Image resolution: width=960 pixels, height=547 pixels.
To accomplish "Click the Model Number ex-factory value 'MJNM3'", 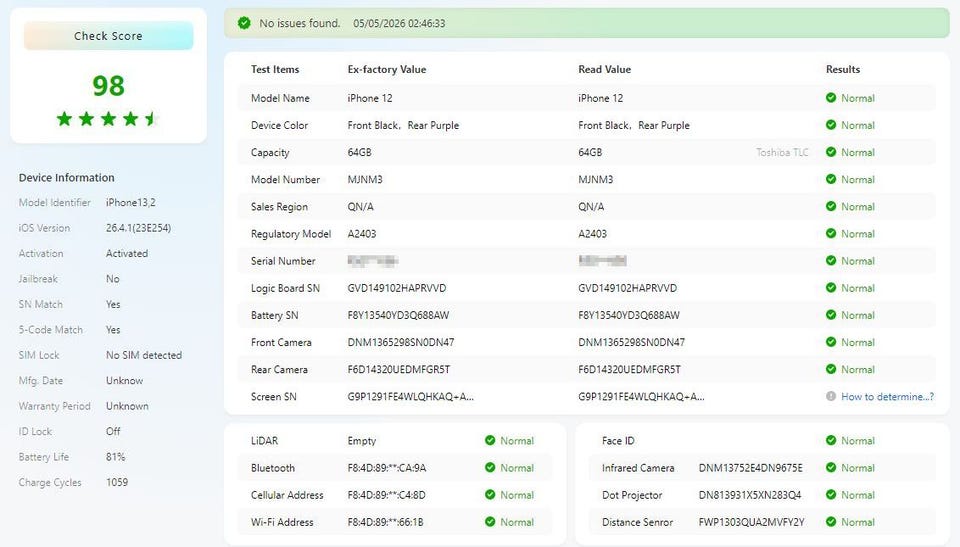I will 365,179.
